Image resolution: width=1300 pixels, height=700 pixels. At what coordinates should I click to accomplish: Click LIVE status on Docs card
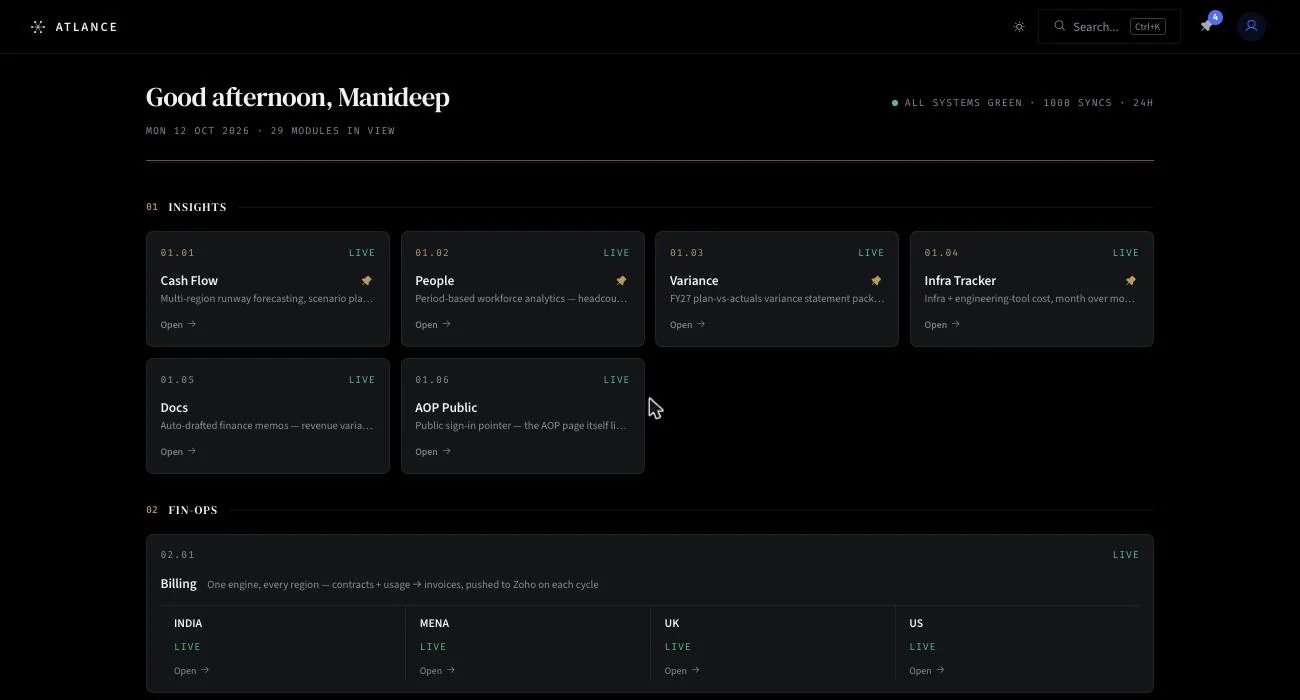[362, 380]
